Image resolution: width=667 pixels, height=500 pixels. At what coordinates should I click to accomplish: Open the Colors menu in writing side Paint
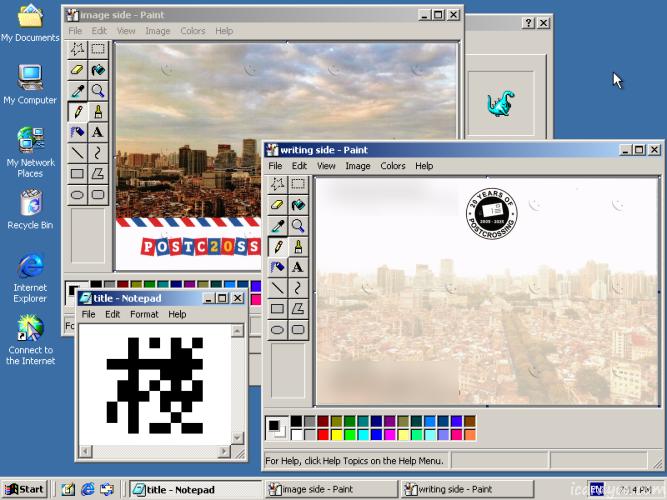(x=393, y=166)
